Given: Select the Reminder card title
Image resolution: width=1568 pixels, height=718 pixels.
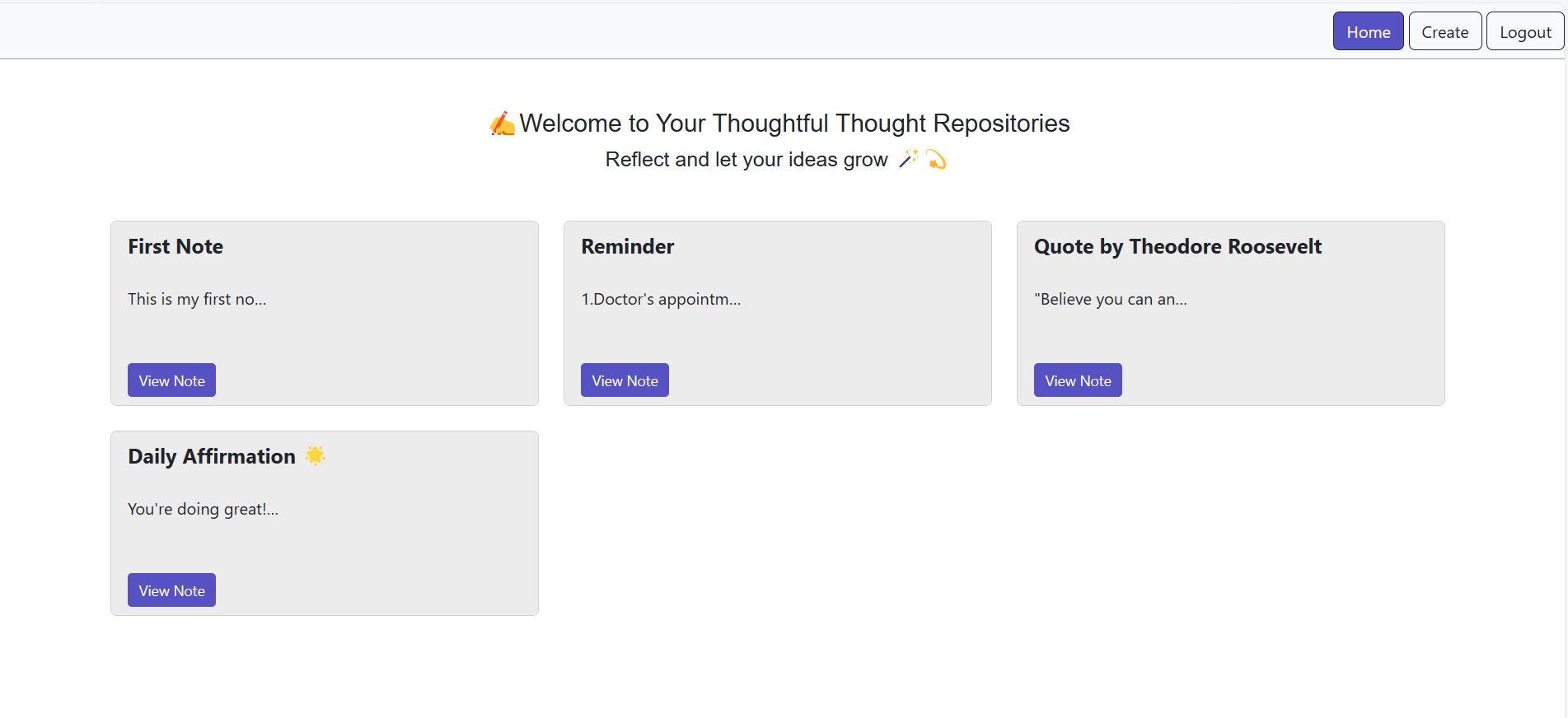Looking at the screenshot, I should 627,246.
